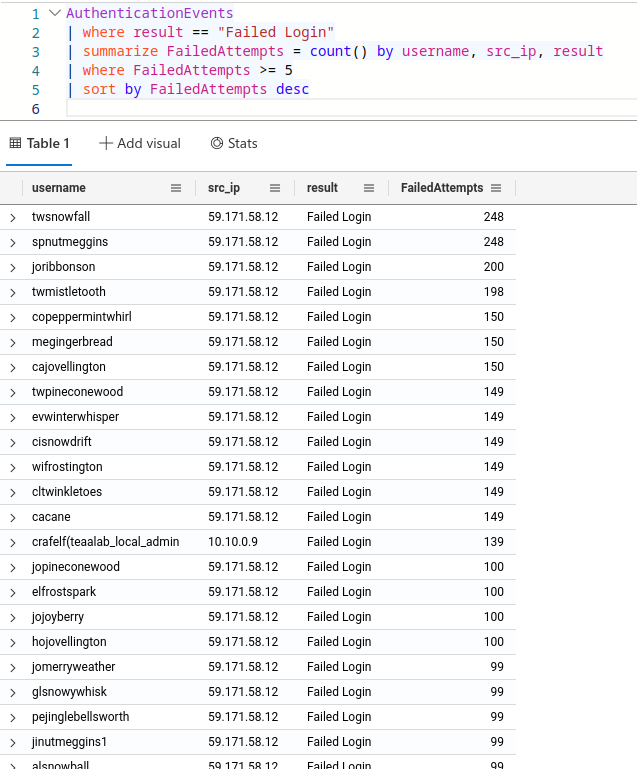This screenshot has height=769, width=637.
Task: Select the 248 FailedAttempts cell for twsnowfall
Action: [x=493, y=217]
